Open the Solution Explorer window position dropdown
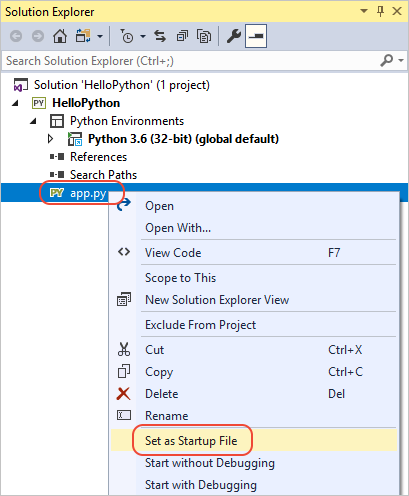Image resolution: width=409 pixels, height=496 pixels. click(364, 11)
